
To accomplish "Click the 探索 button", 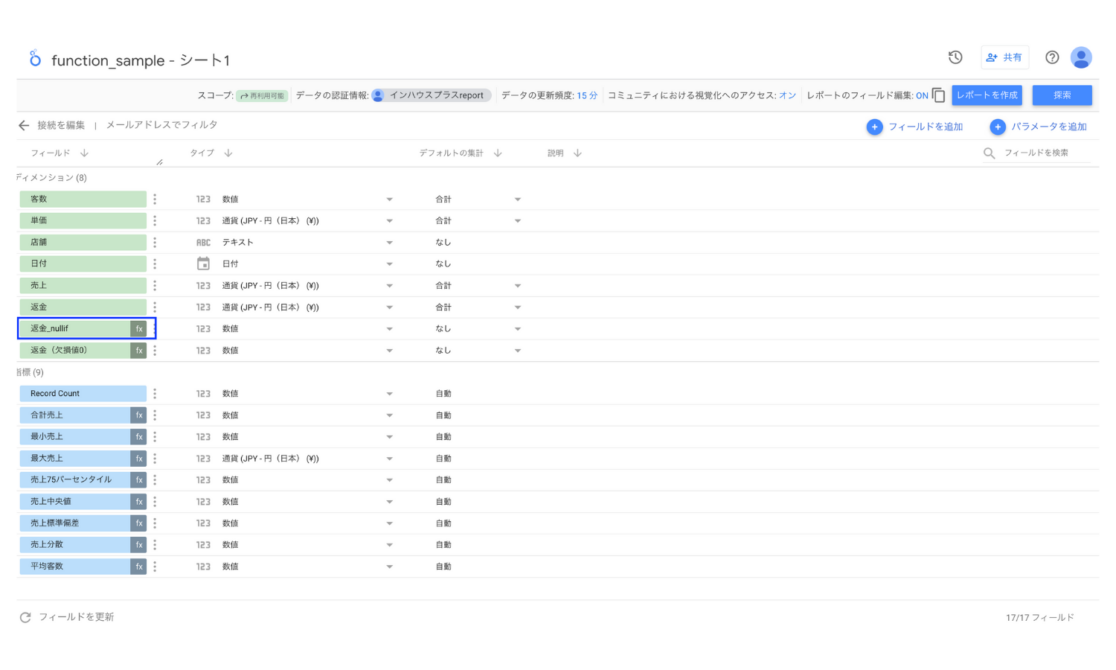I will (x=1061, y=94).
